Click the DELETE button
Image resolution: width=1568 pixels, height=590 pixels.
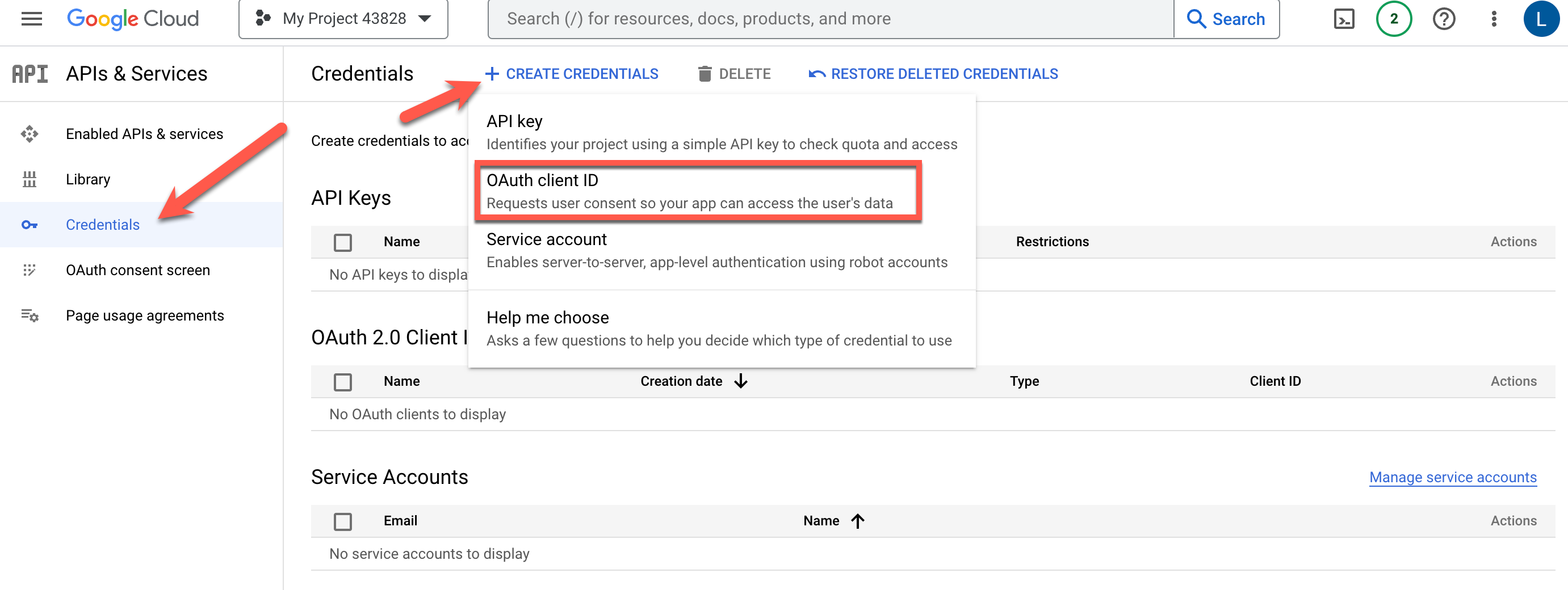(734, 74)
